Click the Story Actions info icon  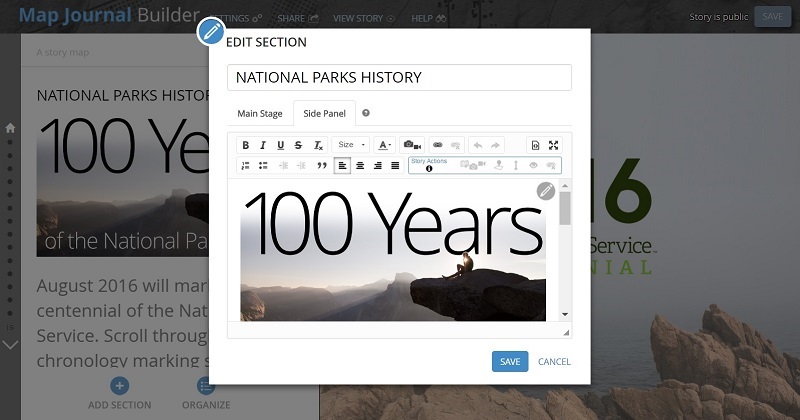429,169
